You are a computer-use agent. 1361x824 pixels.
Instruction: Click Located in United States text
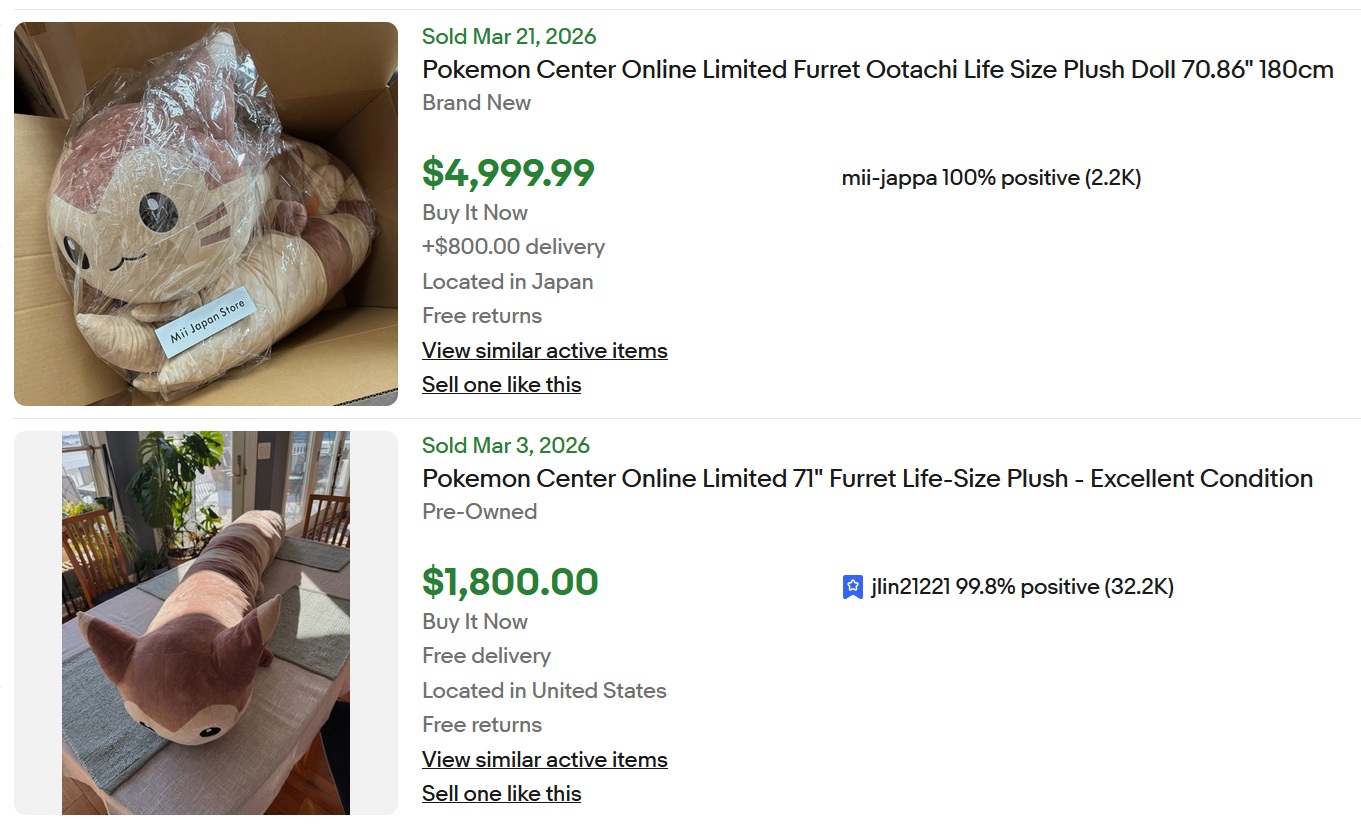point(544,691)
